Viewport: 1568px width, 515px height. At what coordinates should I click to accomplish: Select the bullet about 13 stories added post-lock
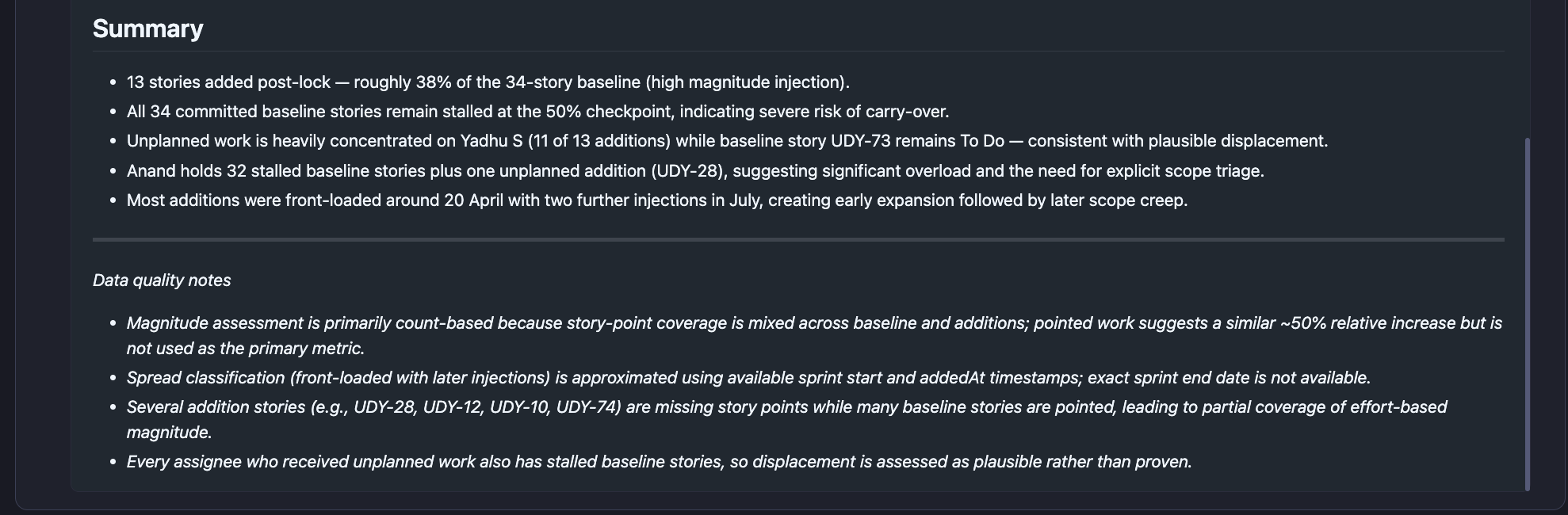tap(488, 82)
